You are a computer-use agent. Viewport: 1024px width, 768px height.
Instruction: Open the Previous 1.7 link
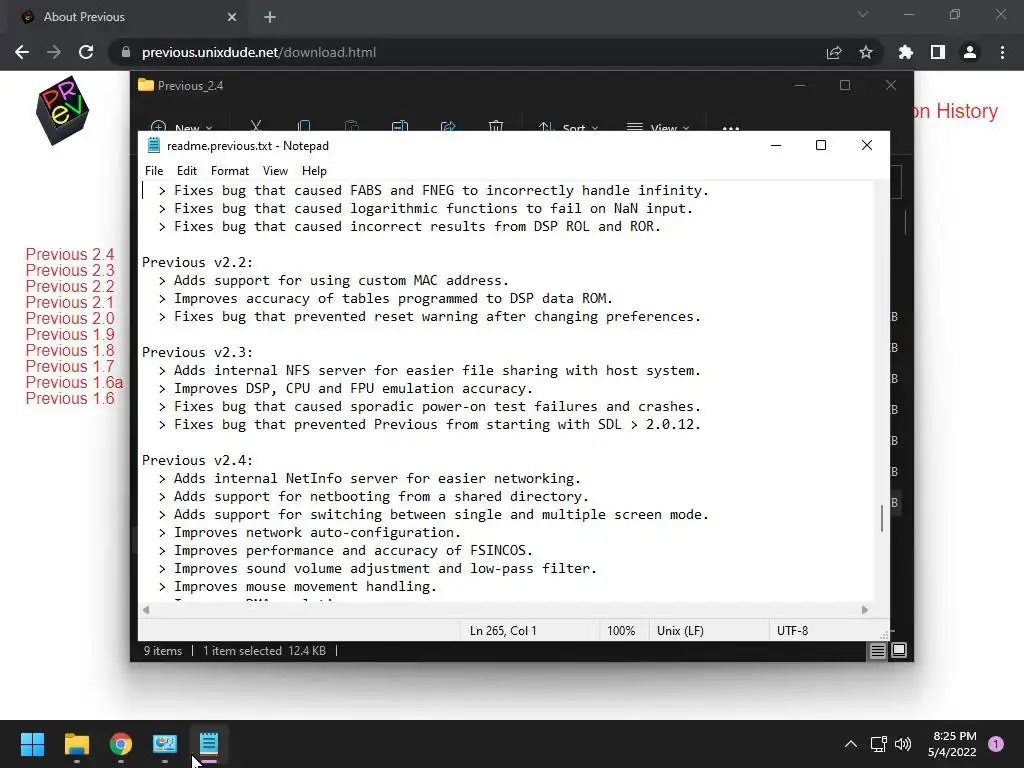point(70,366)
